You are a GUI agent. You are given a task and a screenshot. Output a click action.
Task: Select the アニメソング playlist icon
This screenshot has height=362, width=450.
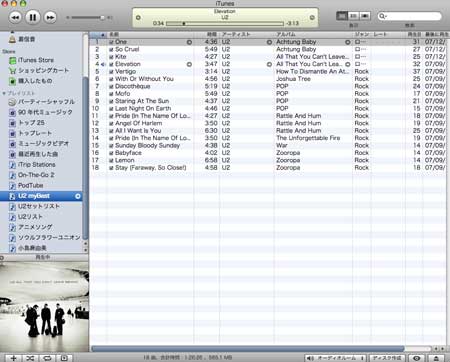pyautogui.click(x=12, y=228)
